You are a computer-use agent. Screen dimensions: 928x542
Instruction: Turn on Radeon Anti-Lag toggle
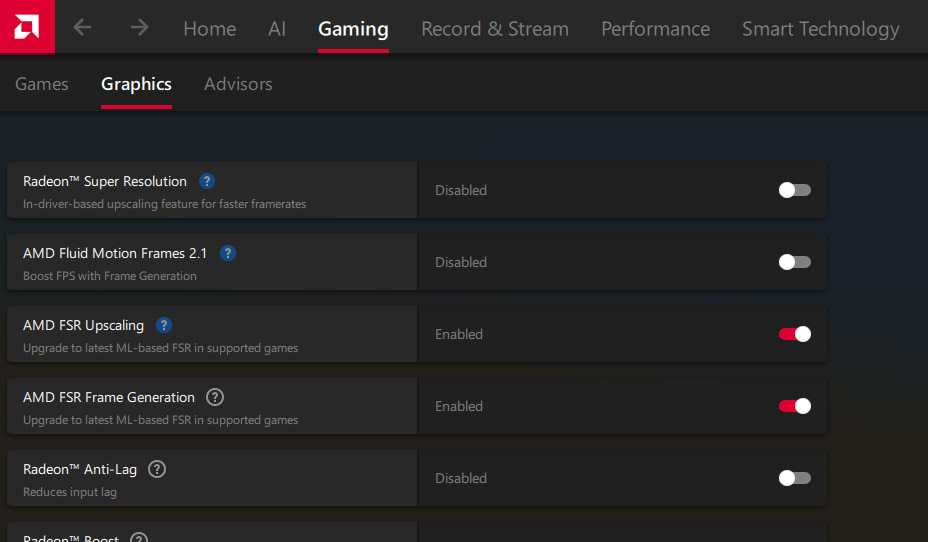click(794, 478)
